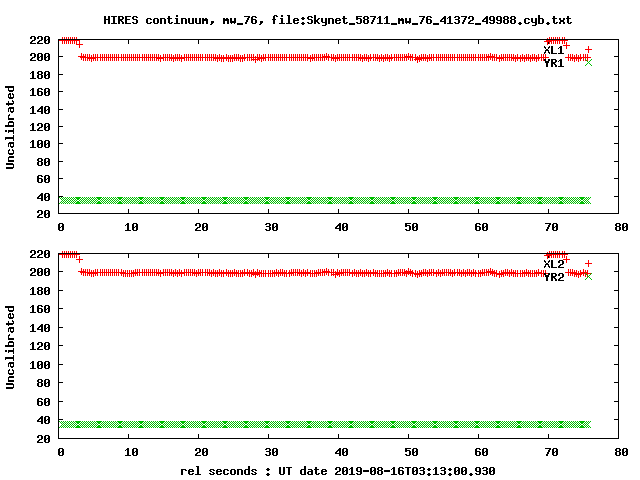Image resolution: width=640 pixels, height=480 pixels.
Task: Click the red plus marker beside XL1
Action: click(588, 49)
